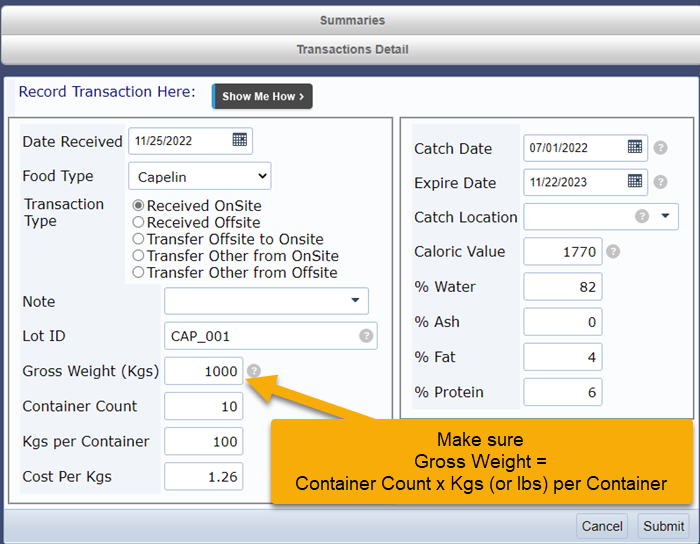The width and height of the screenshot is (700, 544).
Task: Click the Lot ID field CAP_001
Action: (x=271, y=336)
